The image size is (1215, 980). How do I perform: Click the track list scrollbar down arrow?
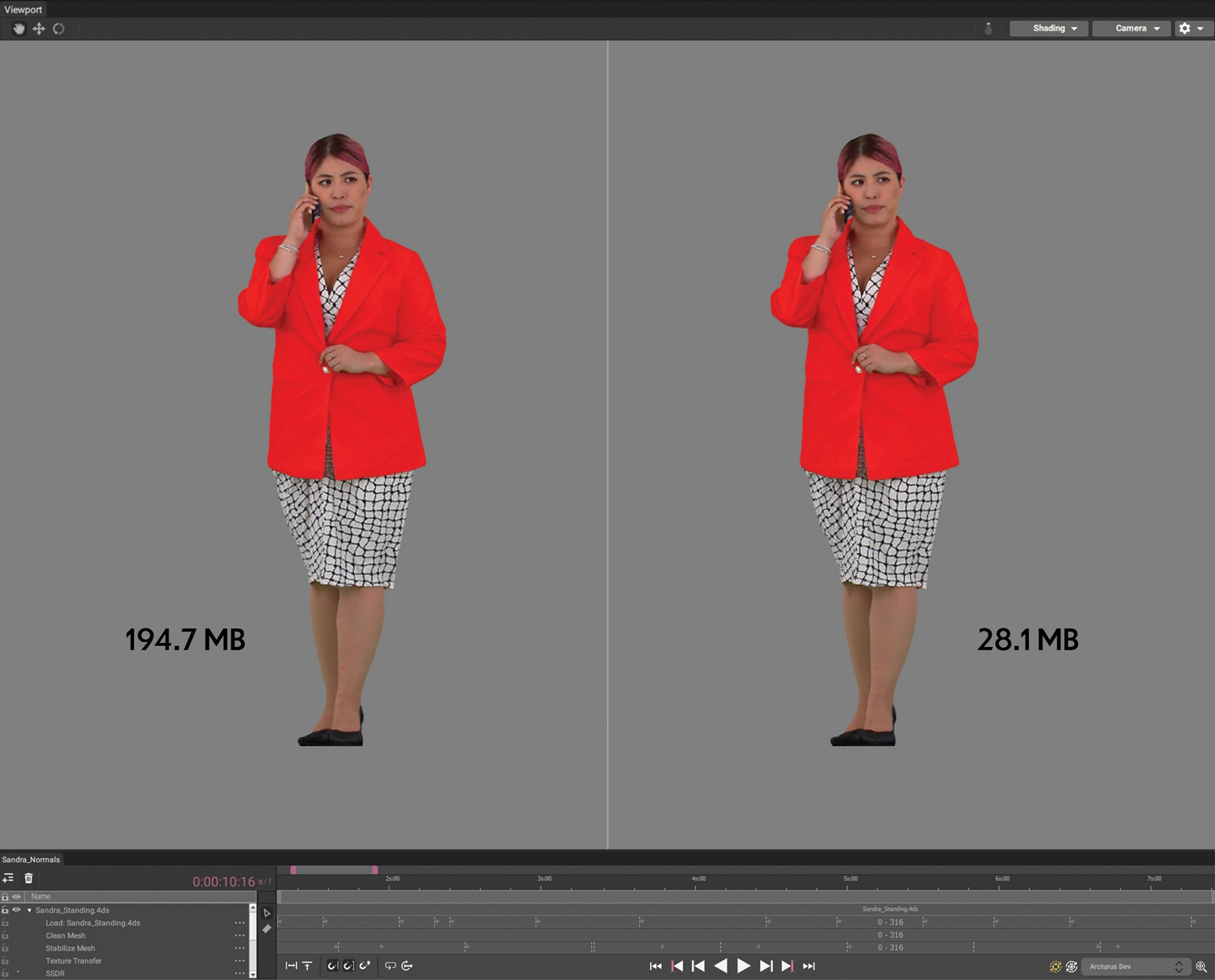pyautogui.click(x=252, y=974)
